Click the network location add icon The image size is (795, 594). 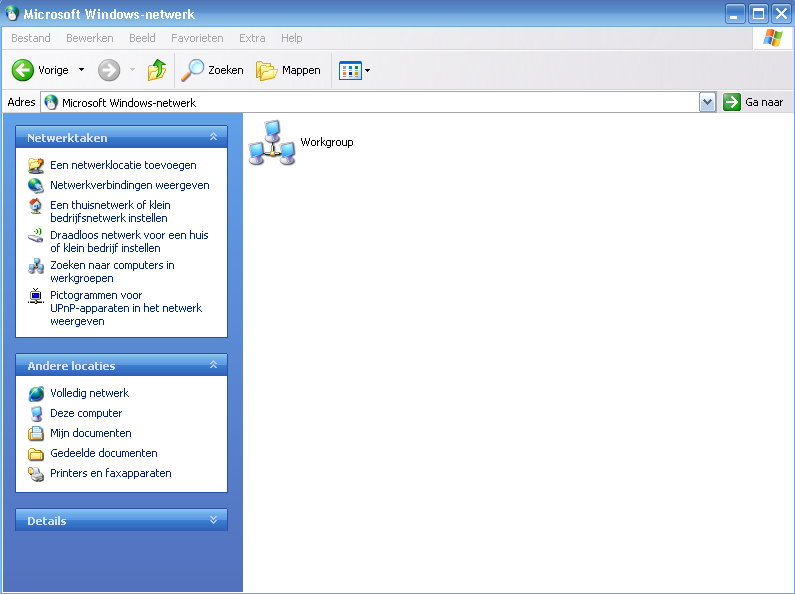pos(35,165)
